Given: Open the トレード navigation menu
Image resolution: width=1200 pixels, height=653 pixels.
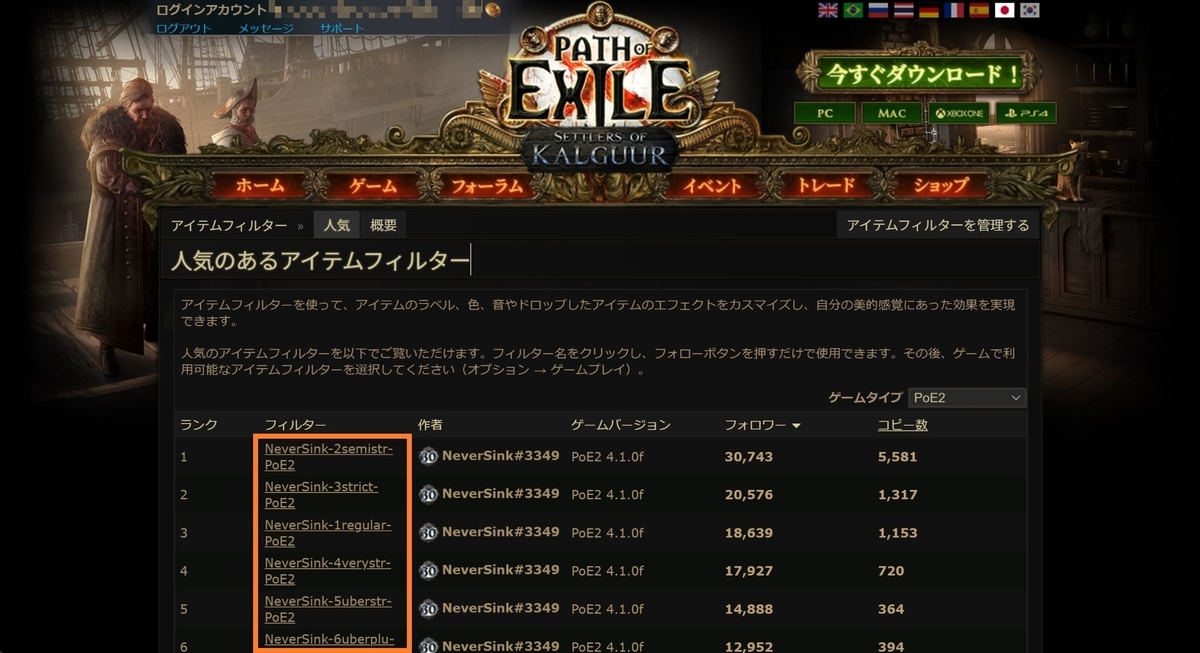Looking at the screenshot, I should pyautogui.click(x=826, y=185).
